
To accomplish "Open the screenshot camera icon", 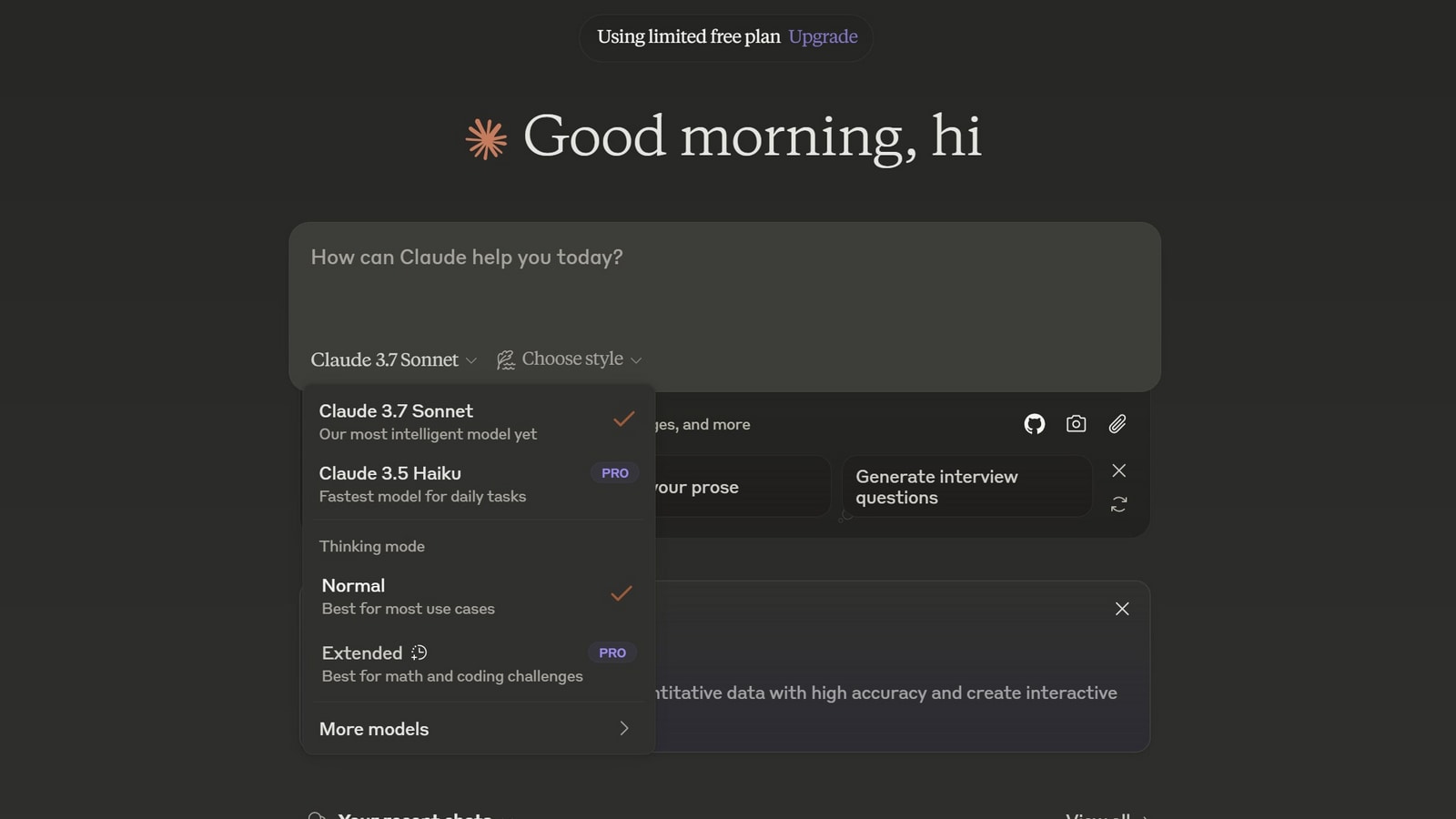I will pyautogui.click(x=1076, y=424).
